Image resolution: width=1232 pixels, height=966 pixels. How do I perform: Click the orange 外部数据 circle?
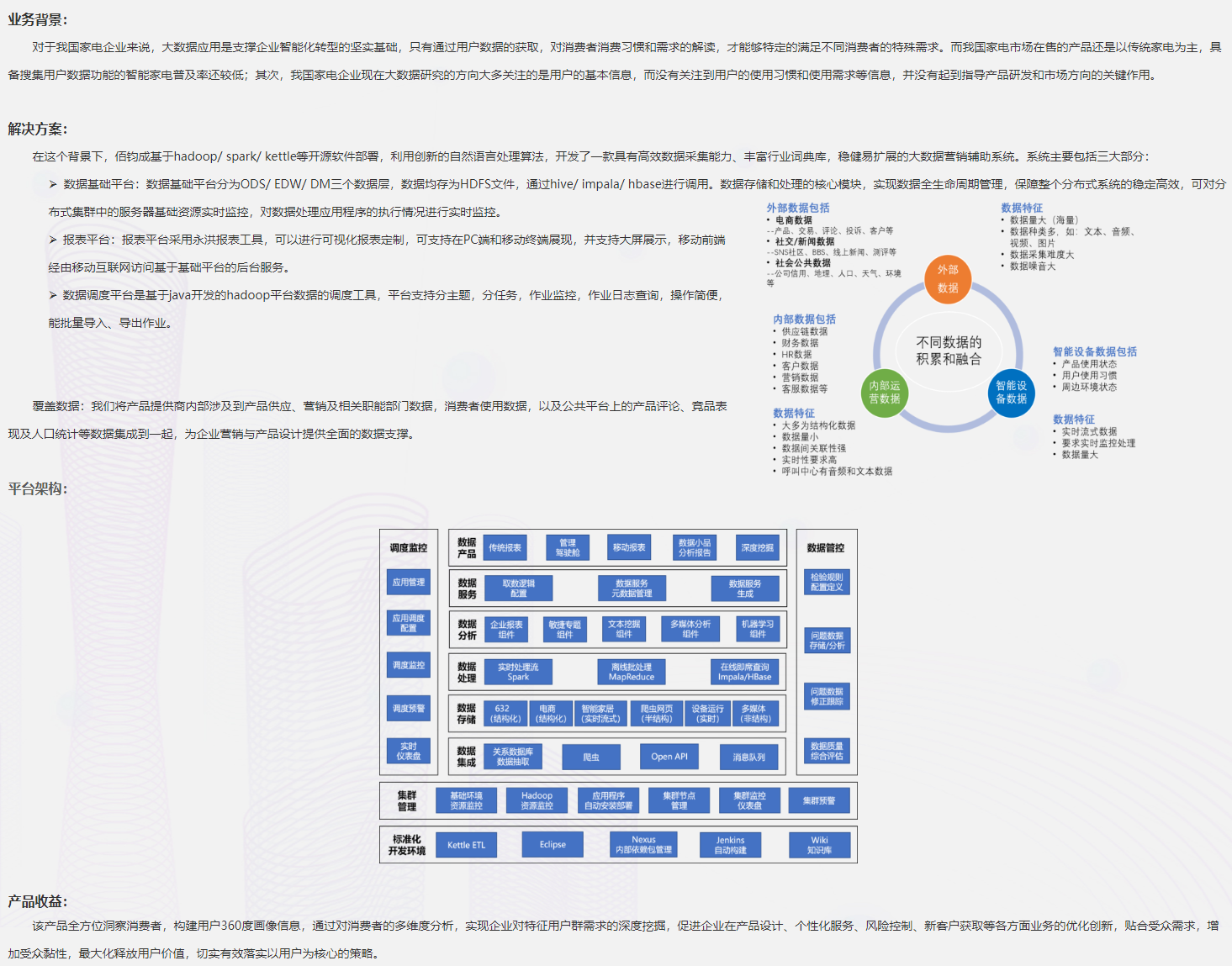click(x=948, y=279)
